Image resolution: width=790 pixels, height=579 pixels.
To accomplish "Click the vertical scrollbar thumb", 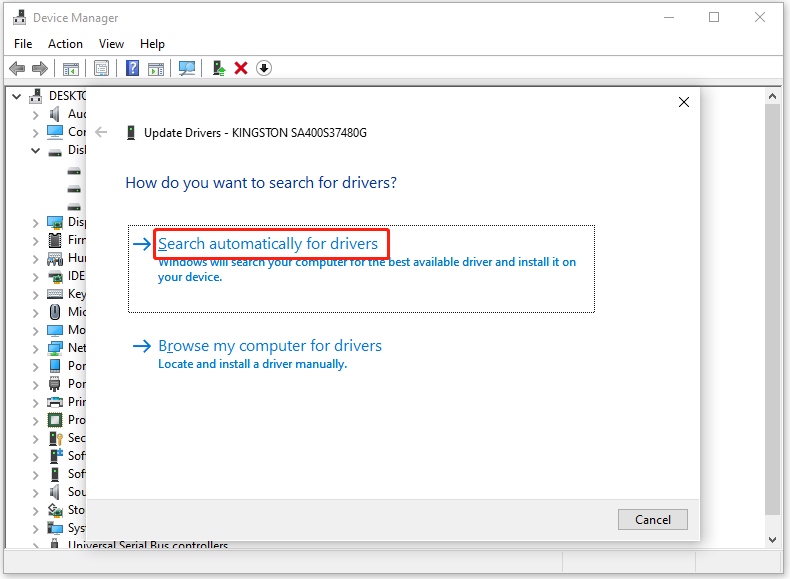I will click(772, 309).
